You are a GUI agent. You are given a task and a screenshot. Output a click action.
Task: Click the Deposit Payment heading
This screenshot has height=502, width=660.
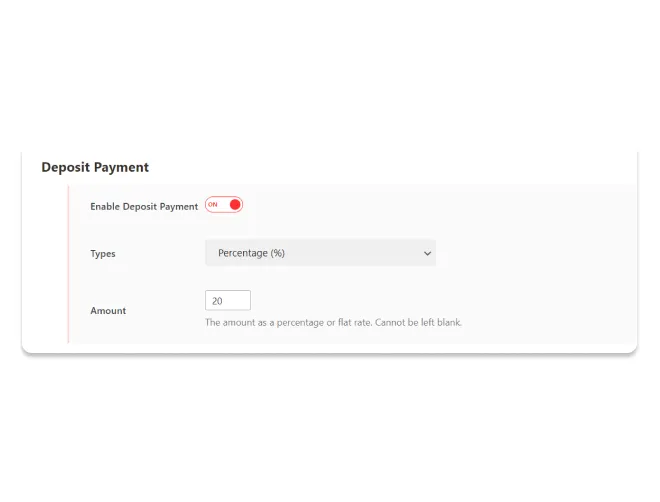(95, 167)
